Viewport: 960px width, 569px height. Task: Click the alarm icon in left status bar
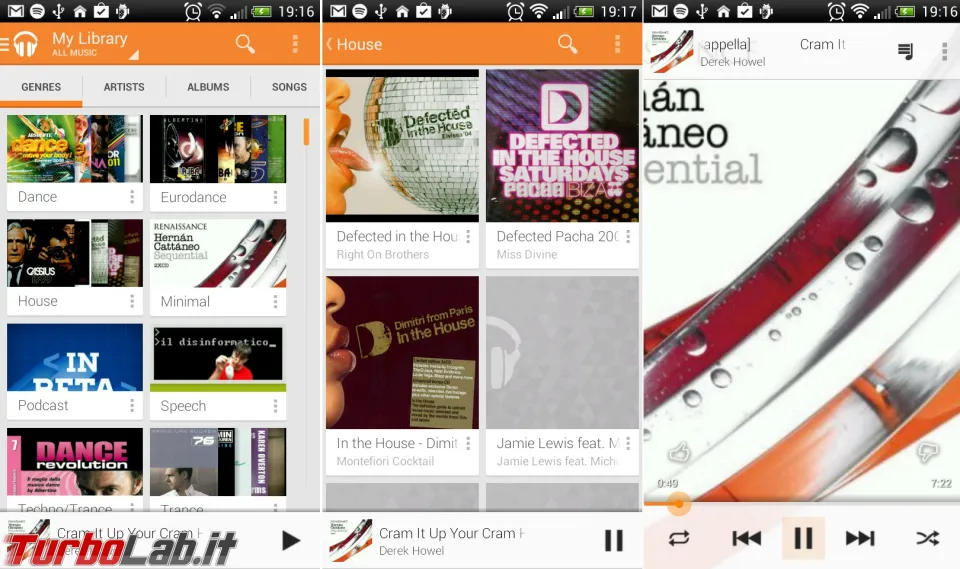(193, 11)
